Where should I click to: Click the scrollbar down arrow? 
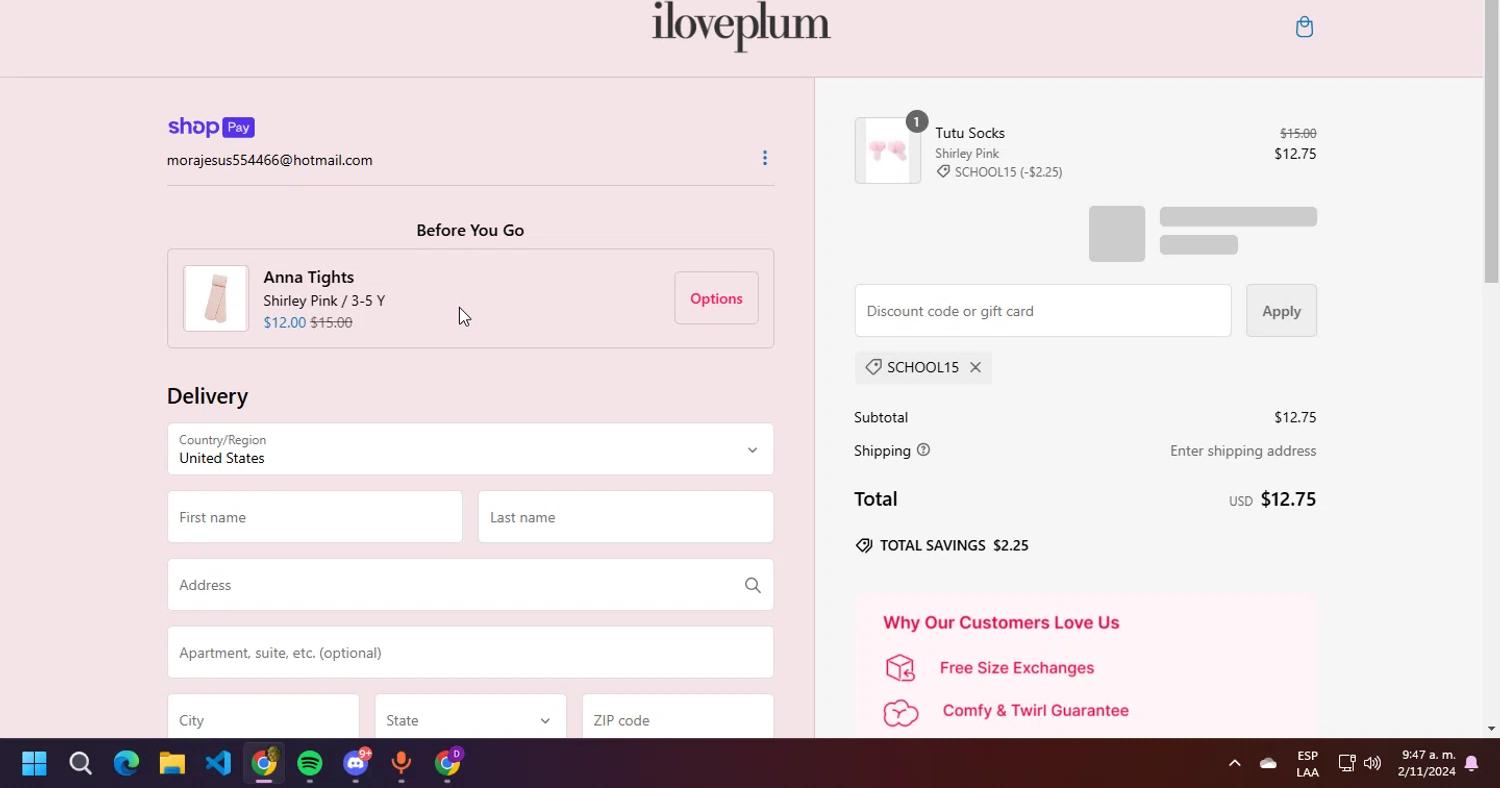pos(1491,729)
